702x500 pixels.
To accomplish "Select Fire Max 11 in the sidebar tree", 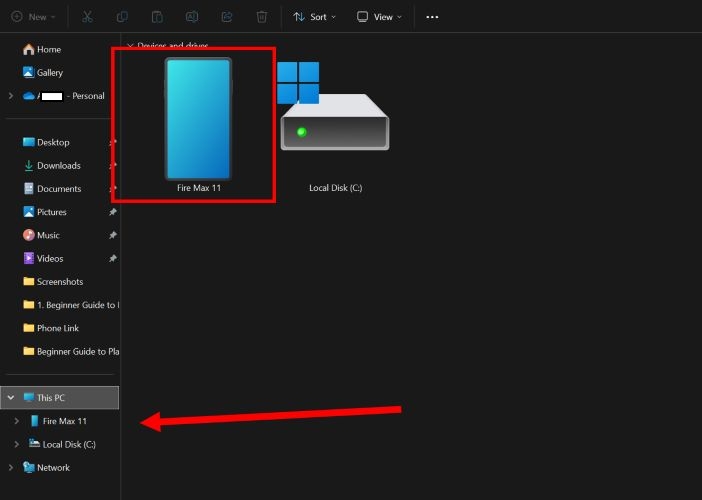I will coord(58,421).
